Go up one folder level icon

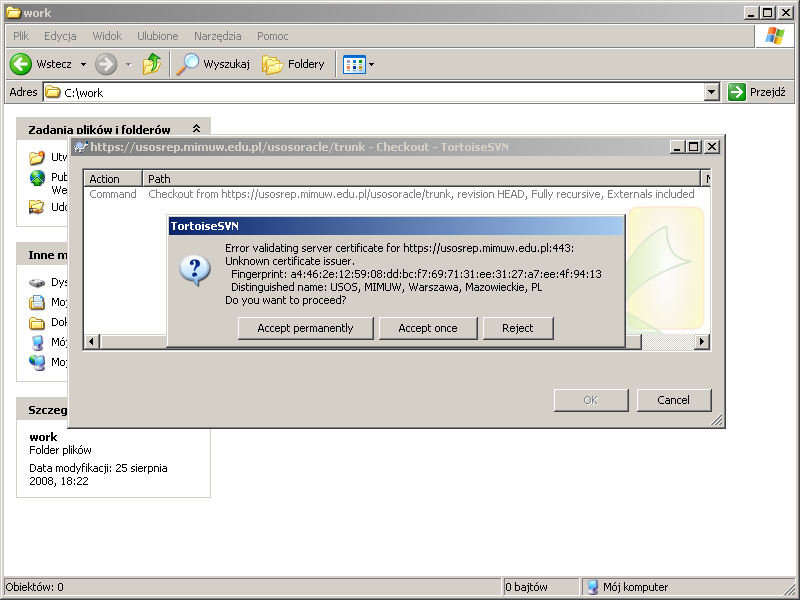152,64
